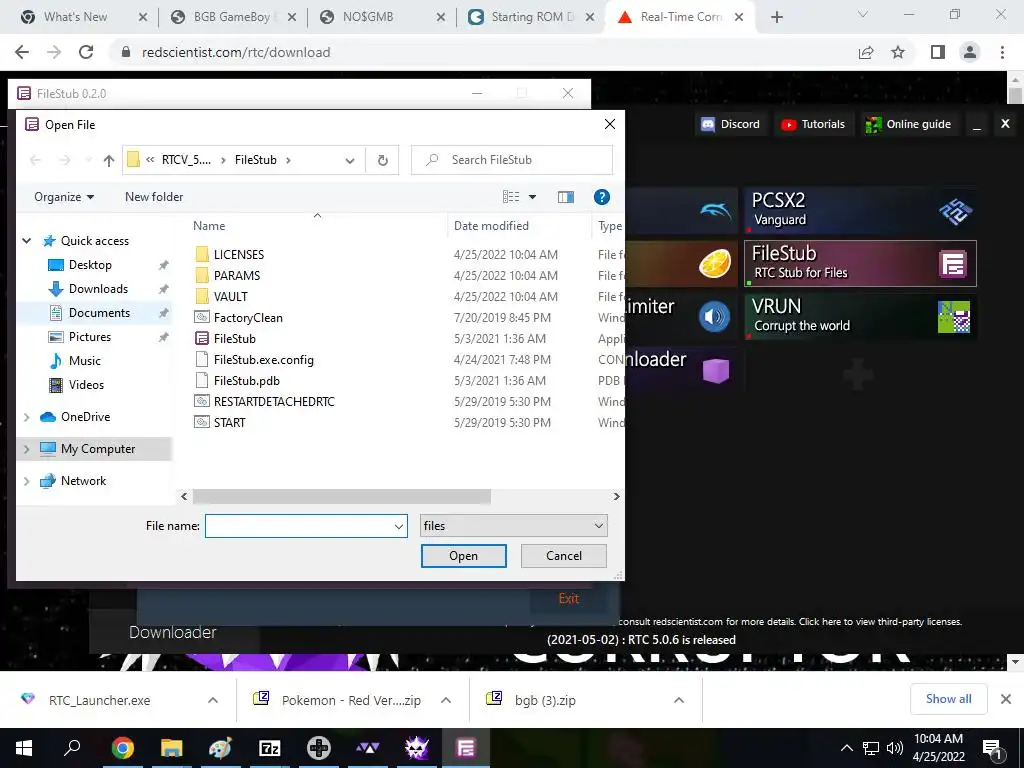This screenshot has width=1024, height=768.
Task: Select the RESTARTDETACHEDRTC file
Action: tap(274, 402)
